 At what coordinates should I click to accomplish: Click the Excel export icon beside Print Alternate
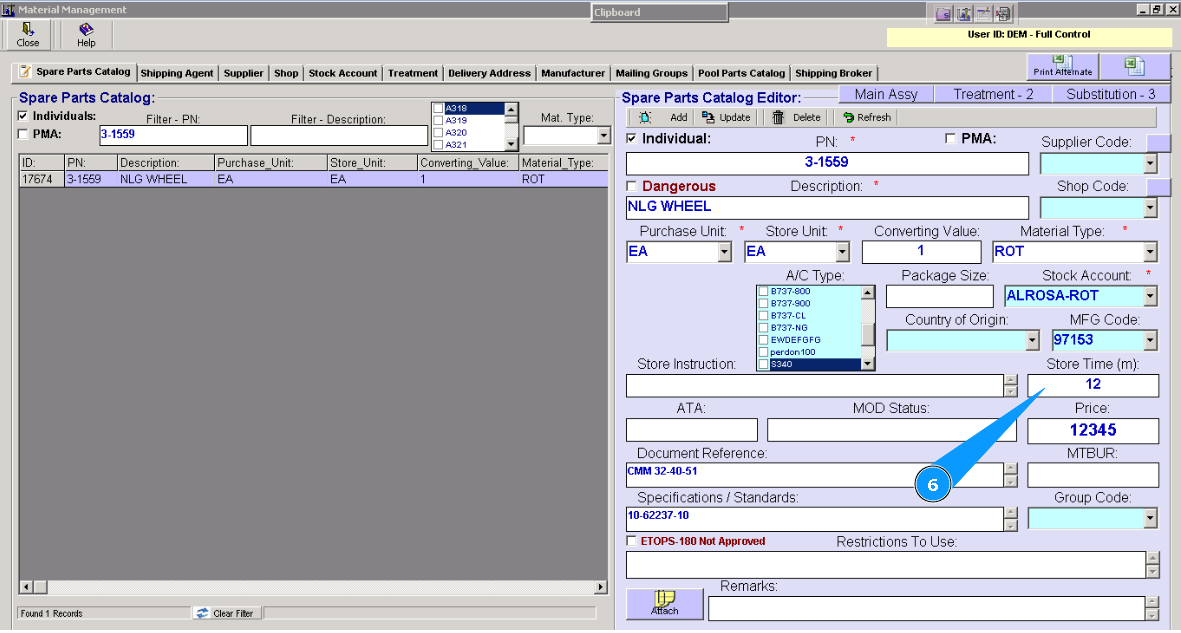tap(1134, 65)
